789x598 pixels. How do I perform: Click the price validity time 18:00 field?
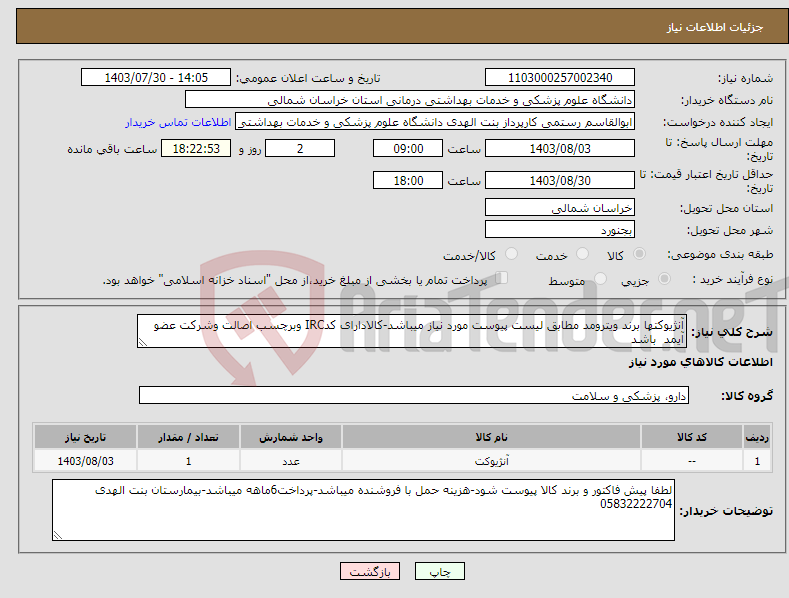[408, 180]
